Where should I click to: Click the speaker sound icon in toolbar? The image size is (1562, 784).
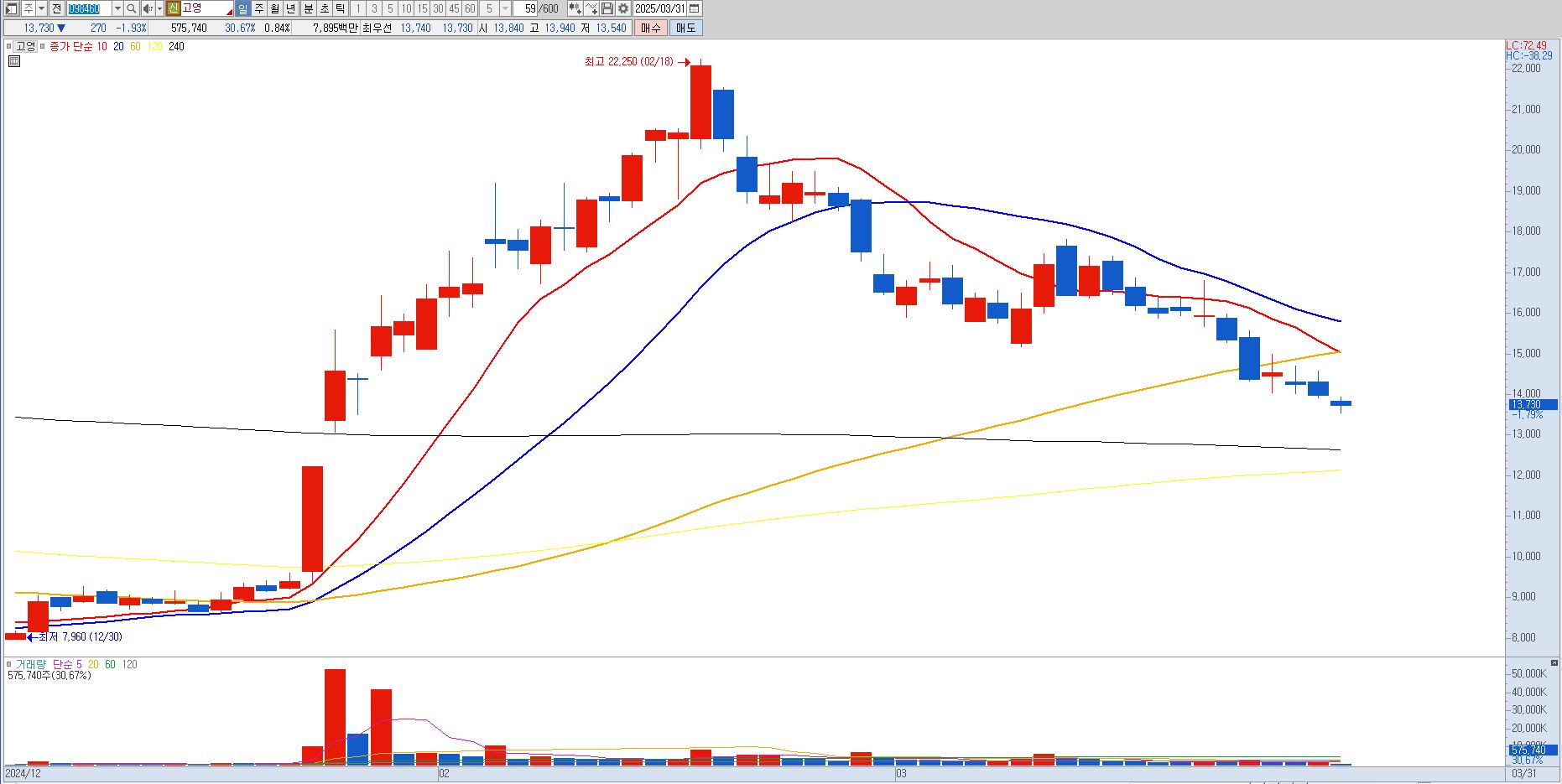(148, 8)
